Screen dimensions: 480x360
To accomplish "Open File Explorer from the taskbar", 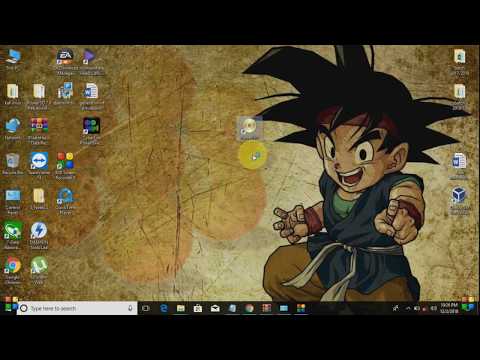I will pyautogui.click(x=181, y=308).
